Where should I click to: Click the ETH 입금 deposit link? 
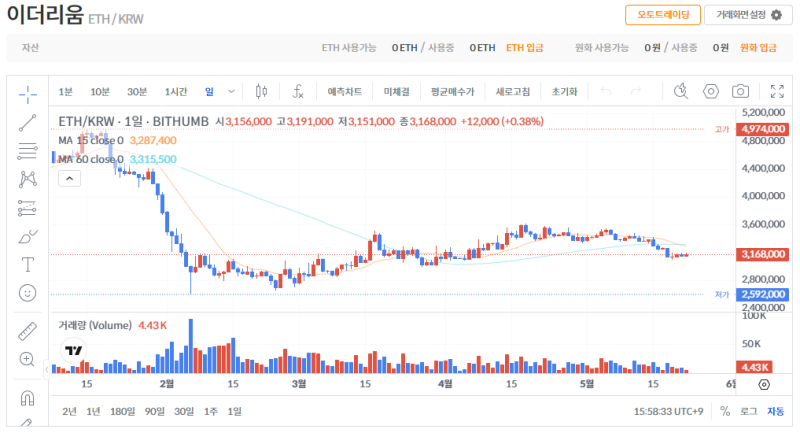(x=524, y=47)
